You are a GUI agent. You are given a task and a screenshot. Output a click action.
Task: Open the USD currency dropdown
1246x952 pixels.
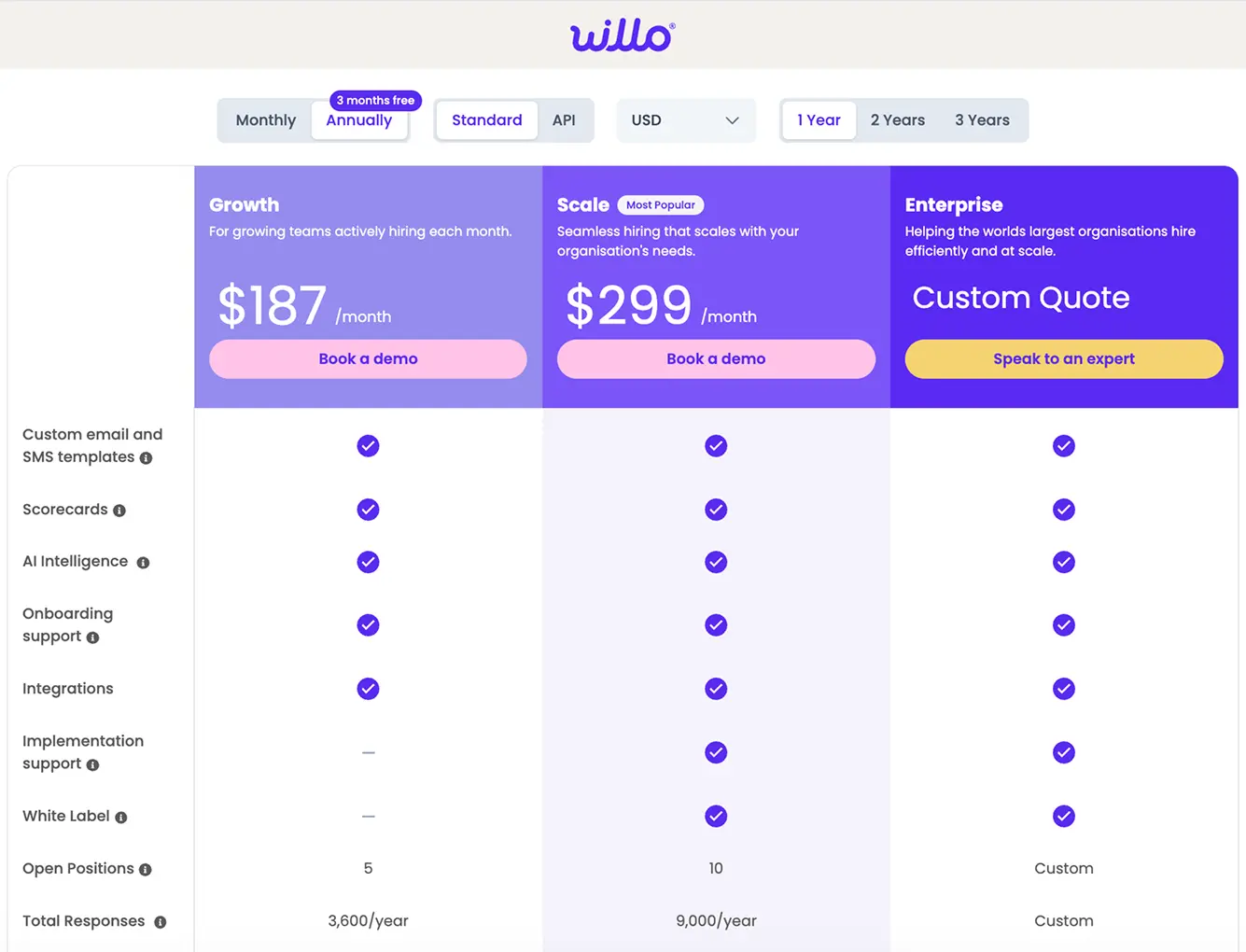686,119
